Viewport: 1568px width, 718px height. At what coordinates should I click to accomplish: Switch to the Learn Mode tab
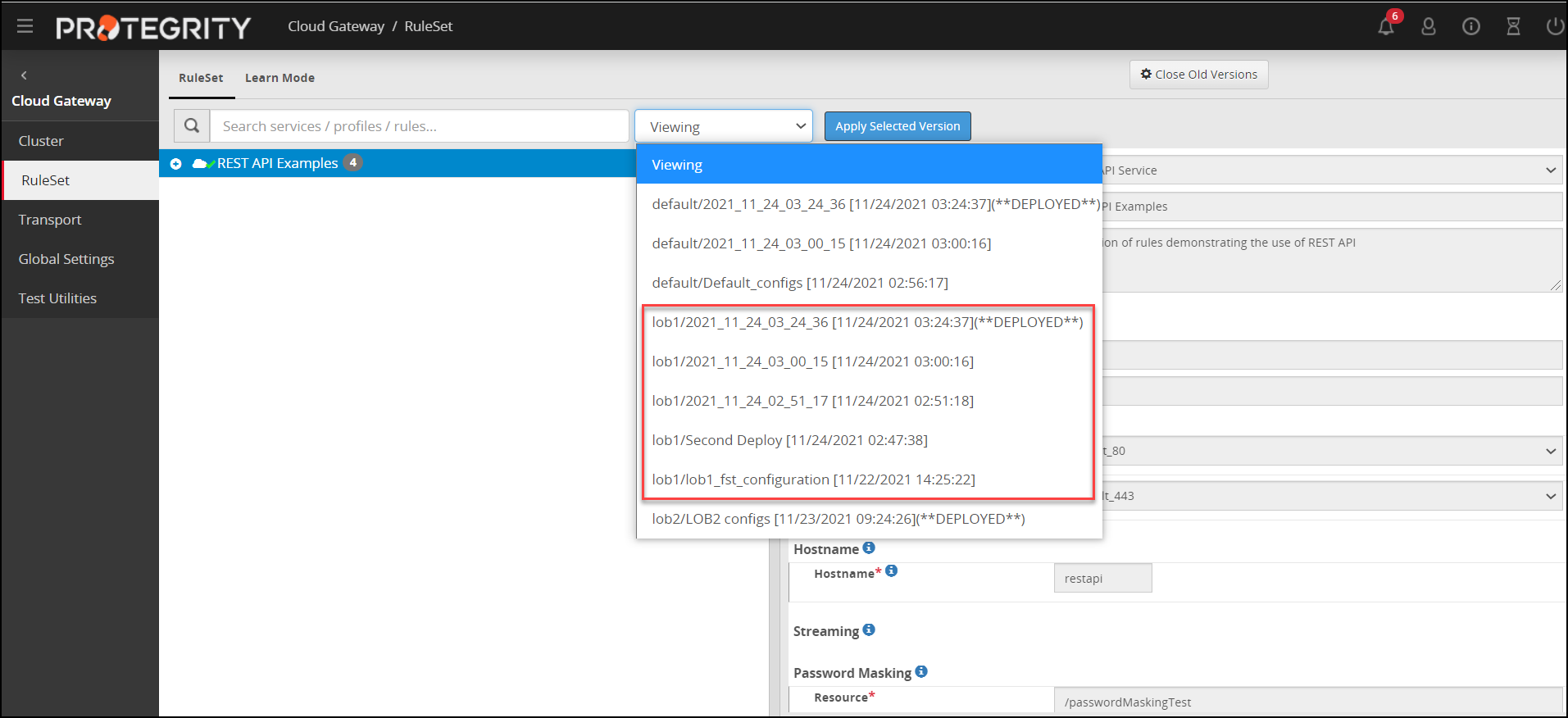[x=280, y=78]
